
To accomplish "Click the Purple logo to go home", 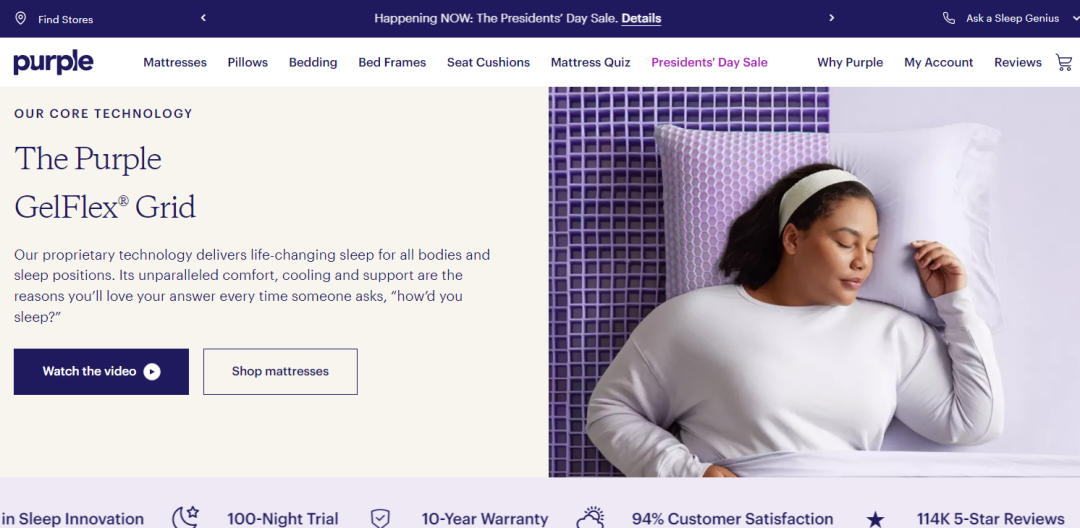I will click(x=53, y=62).
